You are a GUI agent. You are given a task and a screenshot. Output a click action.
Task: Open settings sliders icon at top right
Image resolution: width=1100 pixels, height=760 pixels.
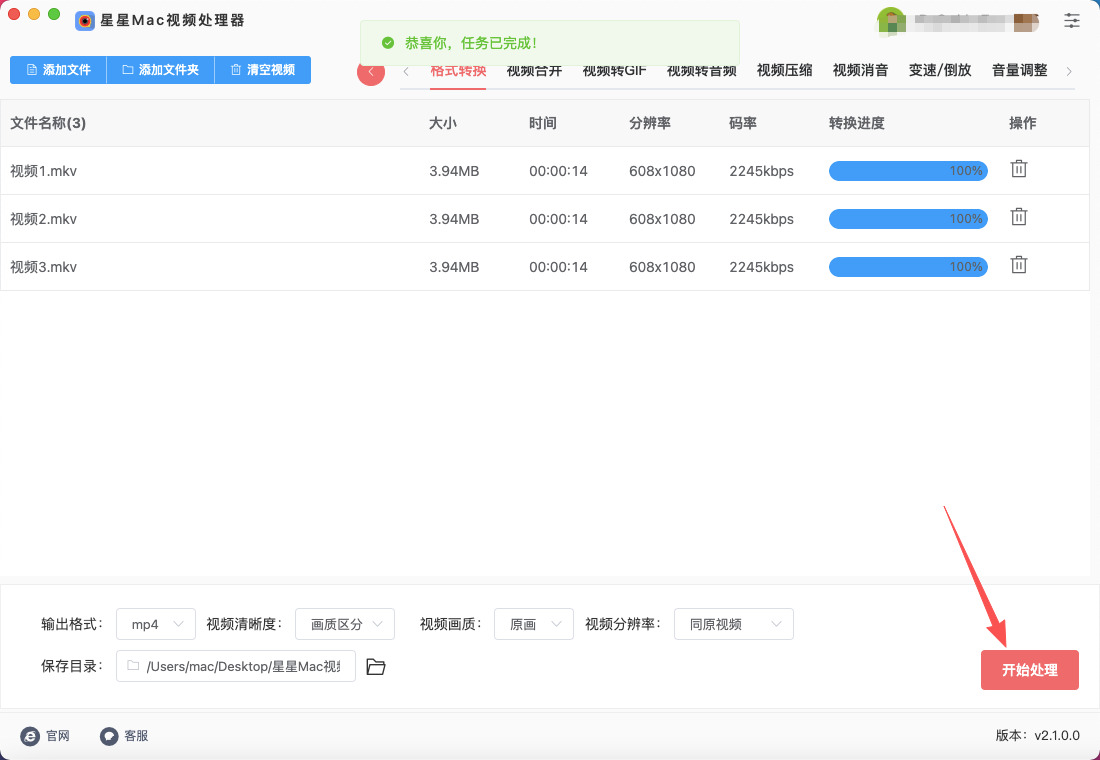(x=1072, y=20)
